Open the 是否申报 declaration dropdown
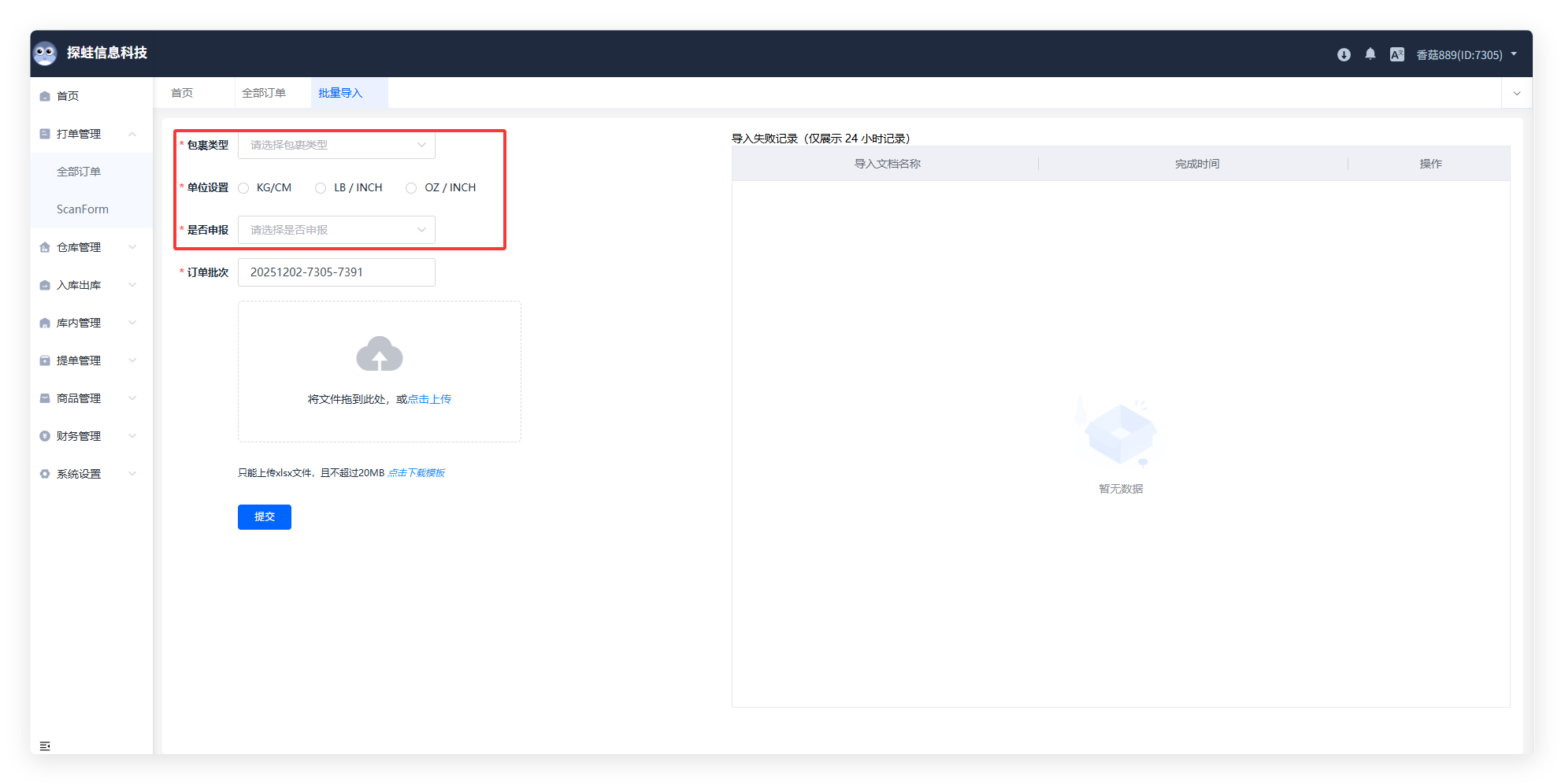 [x=336, y=230]
